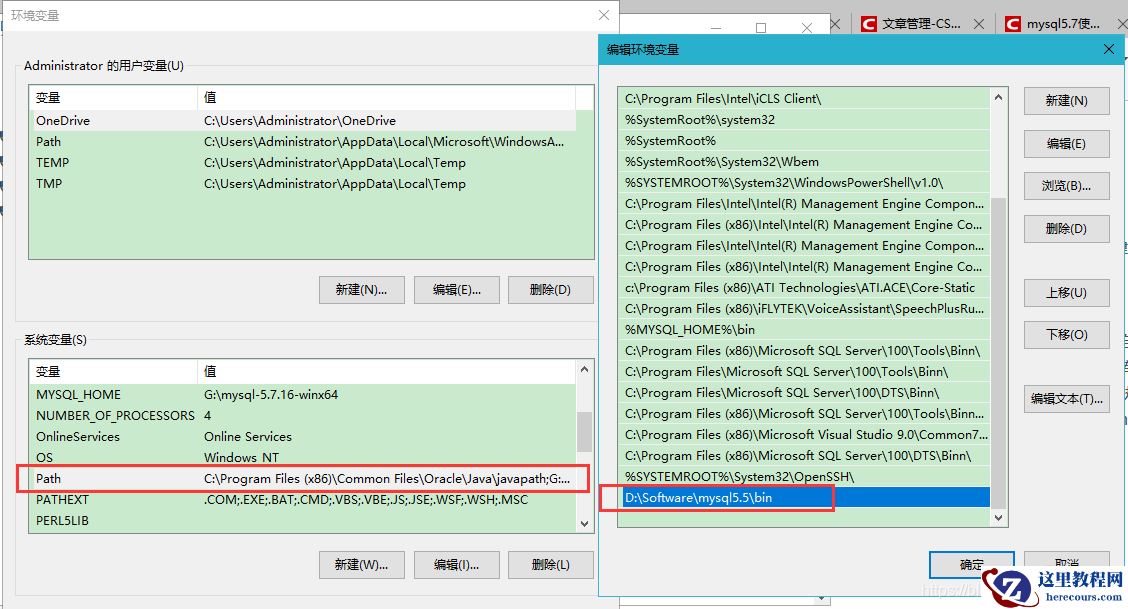Select the OS system variable row
This screenshot has width=1128, height=609.
pos(303,457)
